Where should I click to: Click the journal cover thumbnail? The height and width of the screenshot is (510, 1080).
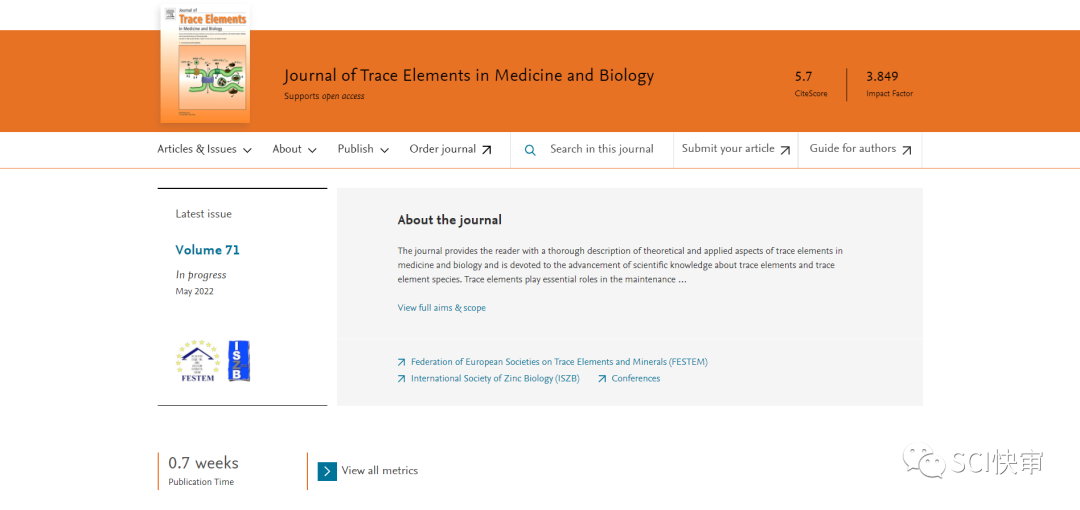205,65
